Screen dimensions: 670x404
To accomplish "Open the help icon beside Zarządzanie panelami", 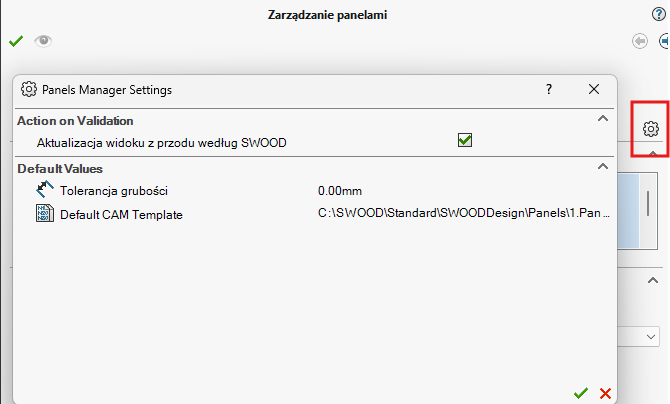I will tap(658, 14).
